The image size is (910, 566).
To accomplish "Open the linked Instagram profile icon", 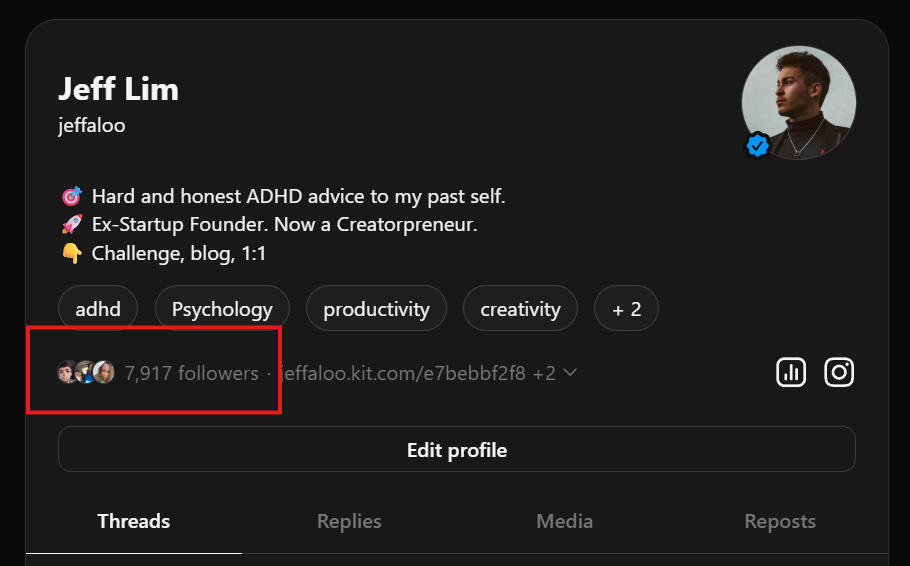I will pyautogui.click(x=839, y=373).
